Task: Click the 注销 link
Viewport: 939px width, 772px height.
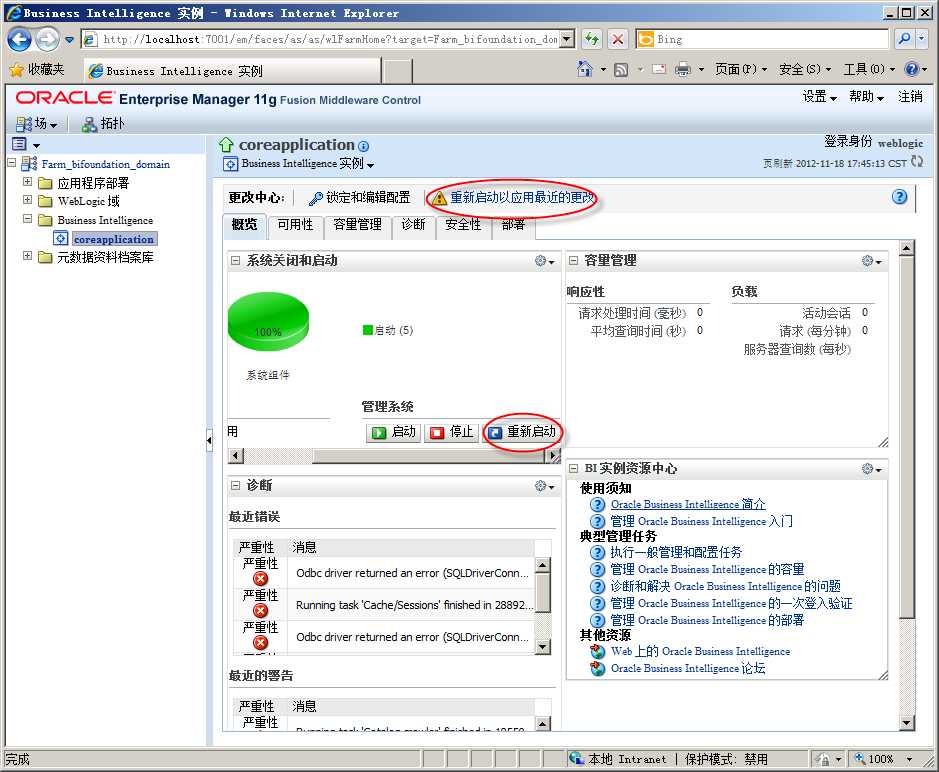Action: click(x=910, y=96)
